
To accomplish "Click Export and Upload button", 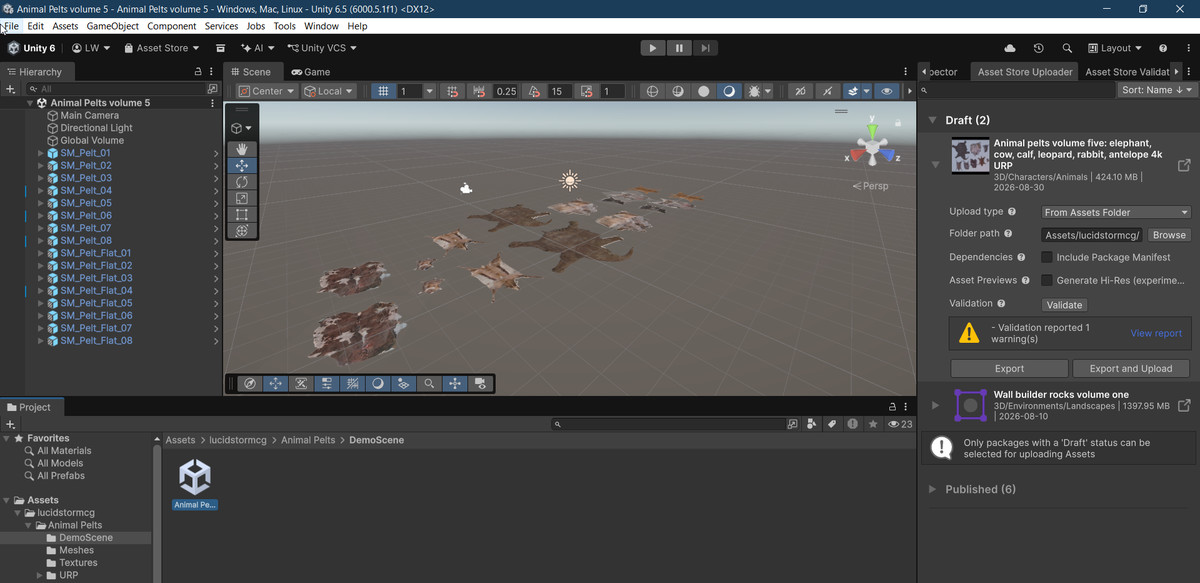I will pyautogui.click(x=1130, y=368).
